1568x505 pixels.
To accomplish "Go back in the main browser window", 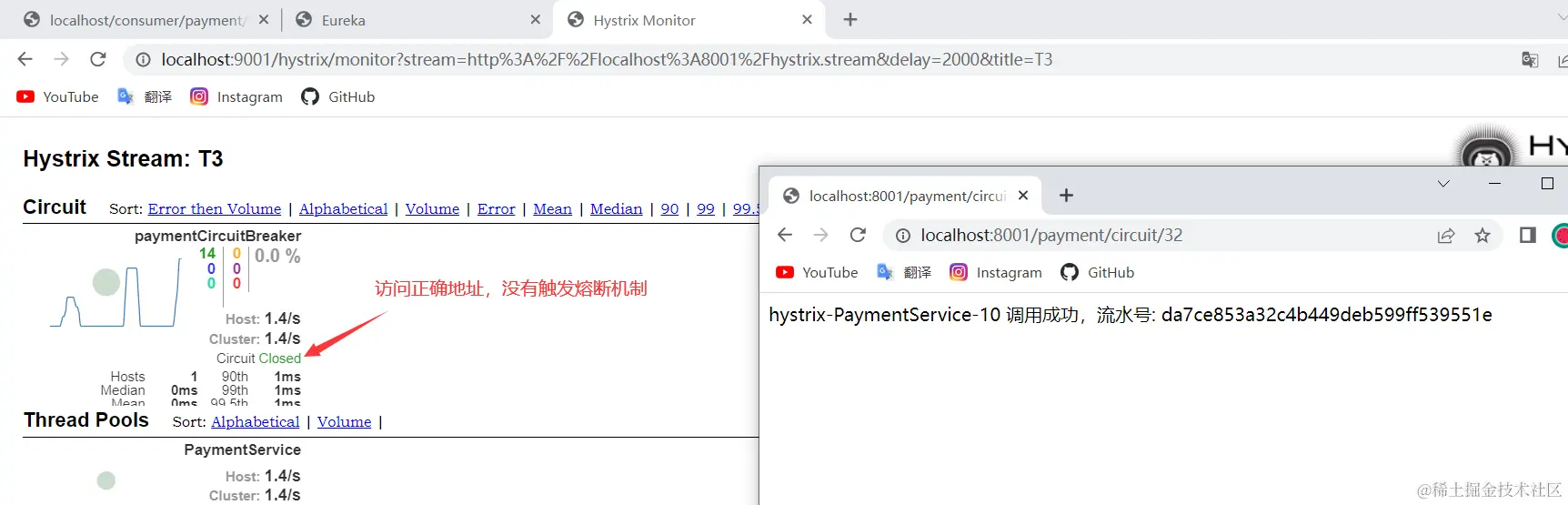I will (x=25, y=59).
